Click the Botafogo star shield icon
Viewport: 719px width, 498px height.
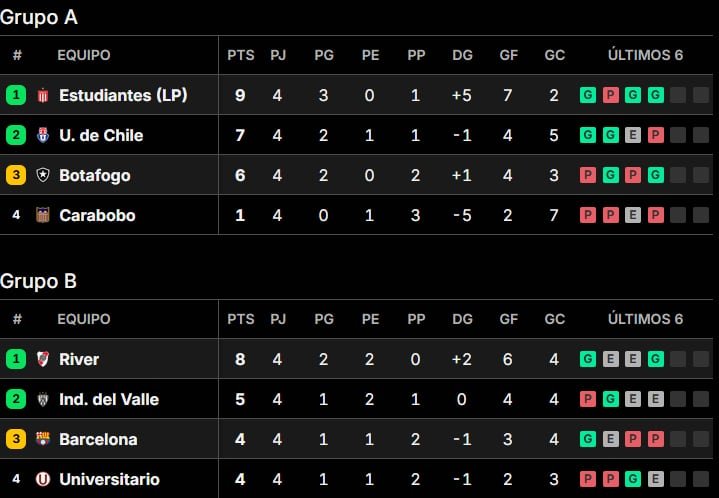coord(43,175)
